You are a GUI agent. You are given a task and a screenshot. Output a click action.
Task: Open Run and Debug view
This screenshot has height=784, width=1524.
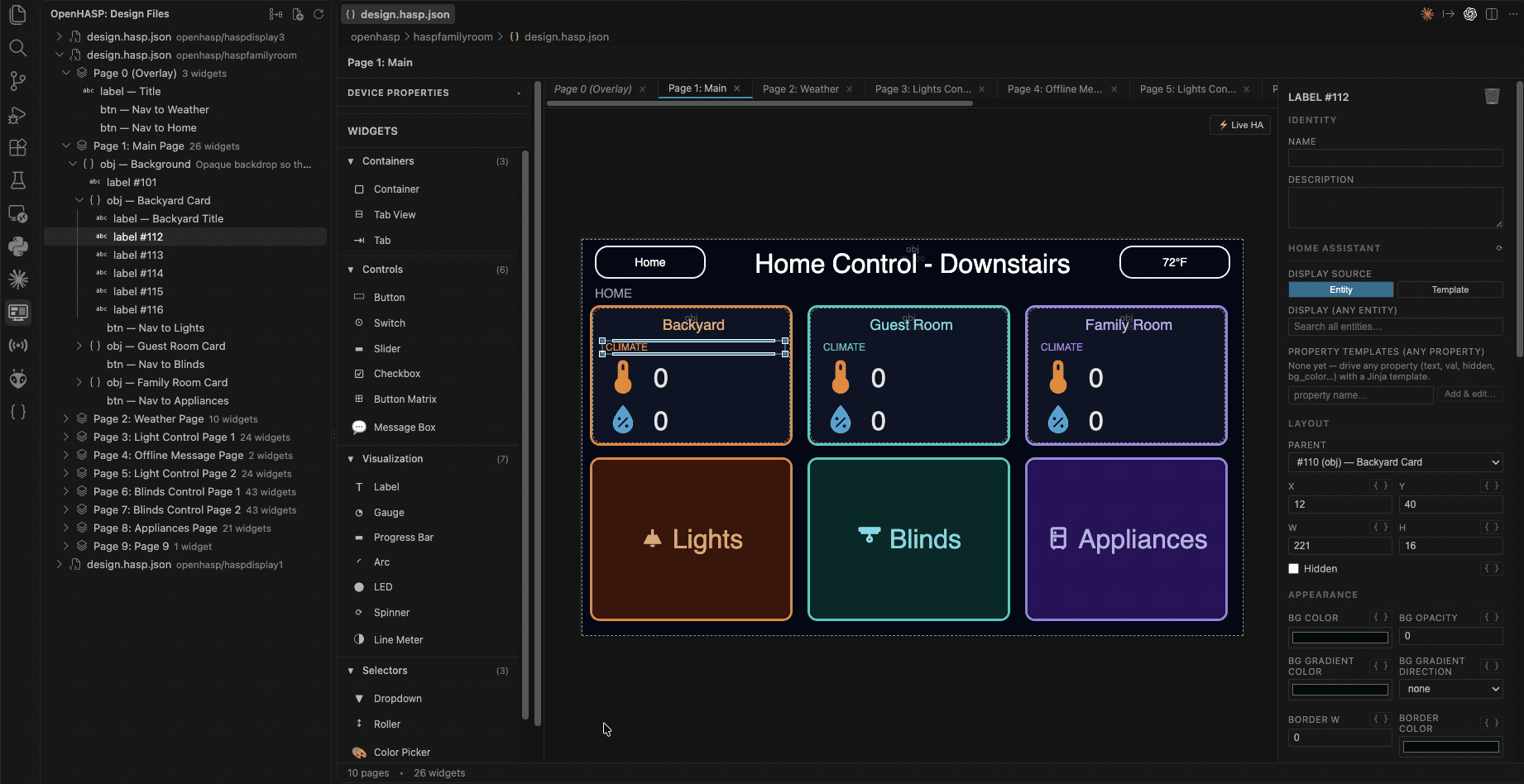[18, 114]
